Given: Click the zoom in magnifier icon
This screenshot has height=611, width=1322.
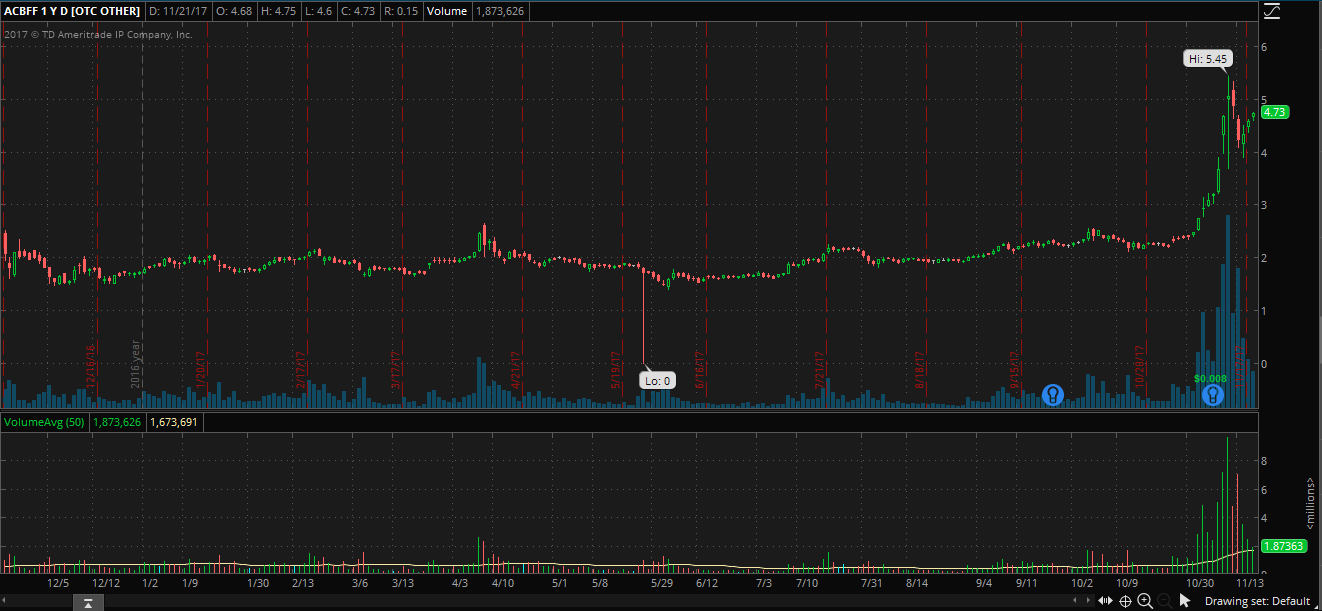Looking at the screenshot, I should coord(1145,601).
